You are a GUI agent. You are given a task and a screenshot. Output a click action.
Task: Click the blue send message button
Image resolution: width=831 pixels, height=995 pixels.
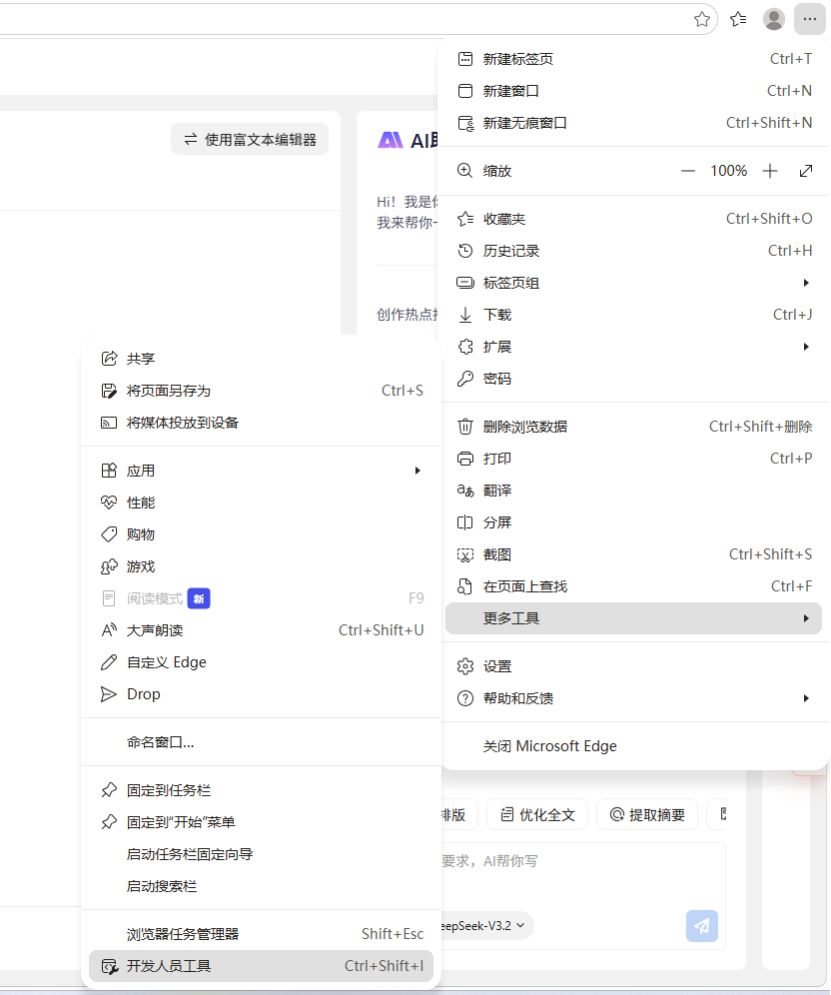[x=702, y=926]
